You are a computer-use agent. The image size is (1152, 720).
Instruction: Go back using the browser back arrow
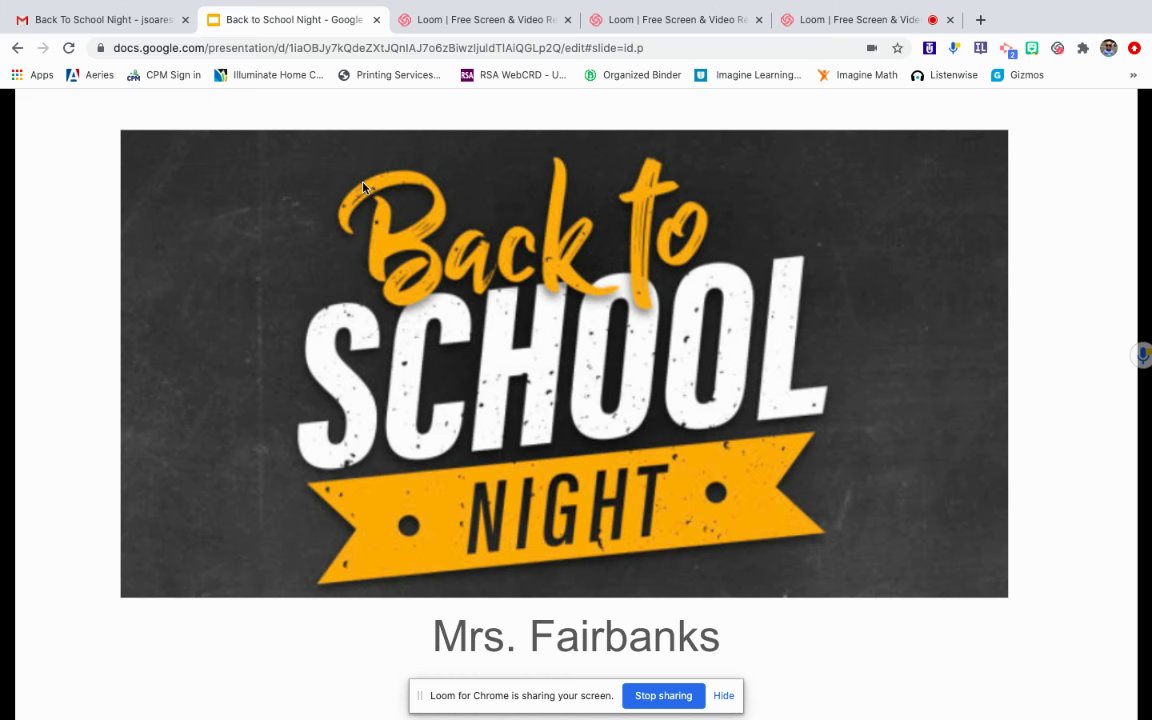18,48
